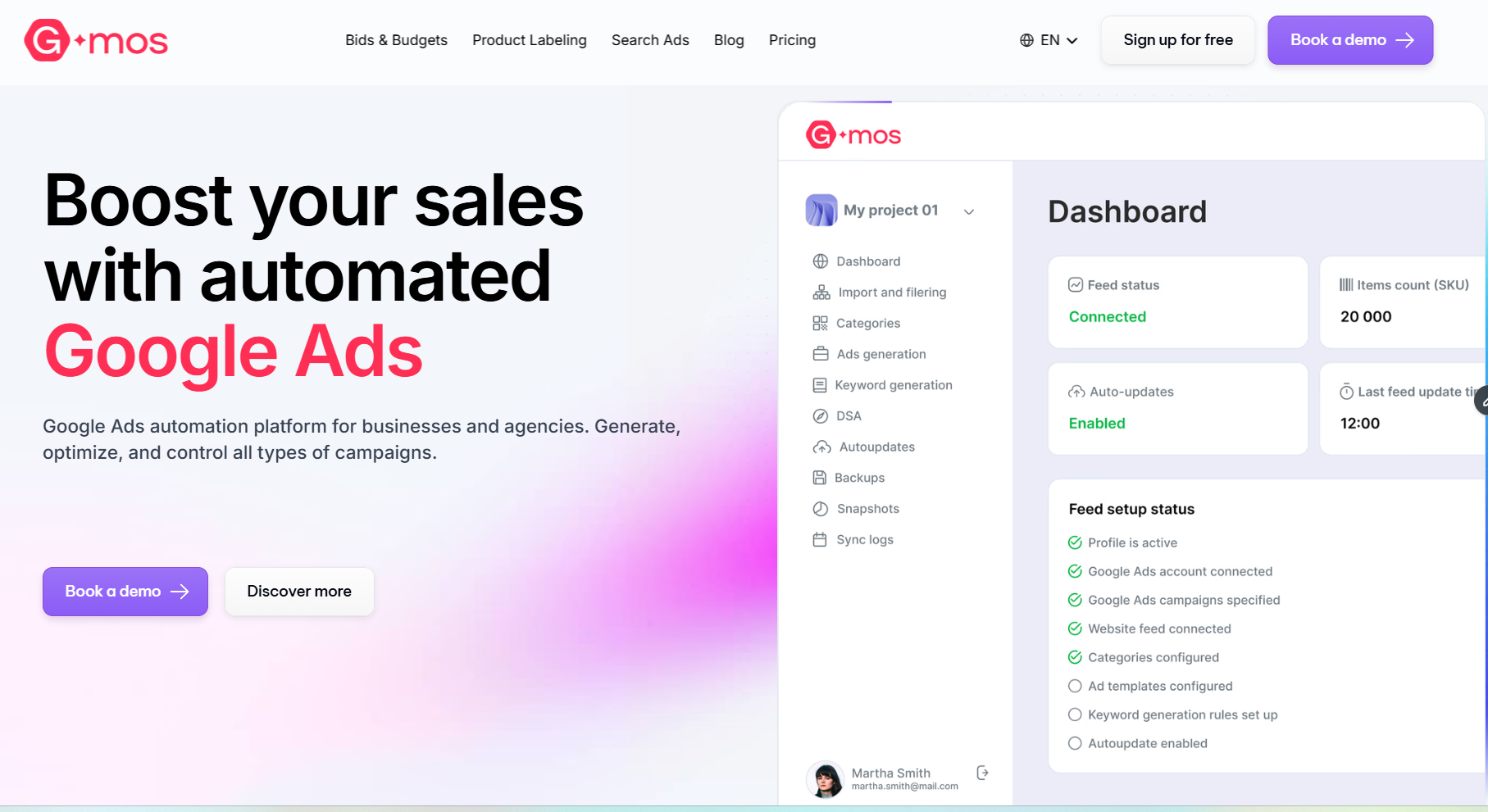1488x812 pixels.
Task: Click the globe language icon
Action: [1026, 40]
